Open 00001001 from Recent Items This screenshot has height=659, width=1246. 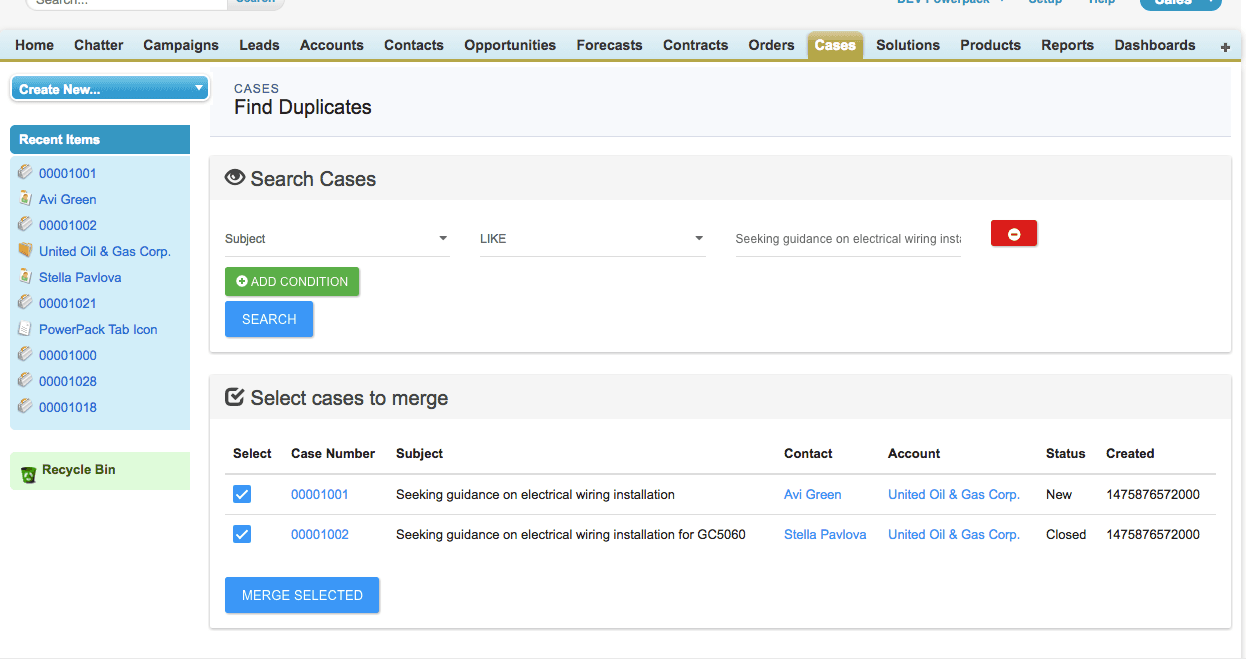click(x=68, y=173)
